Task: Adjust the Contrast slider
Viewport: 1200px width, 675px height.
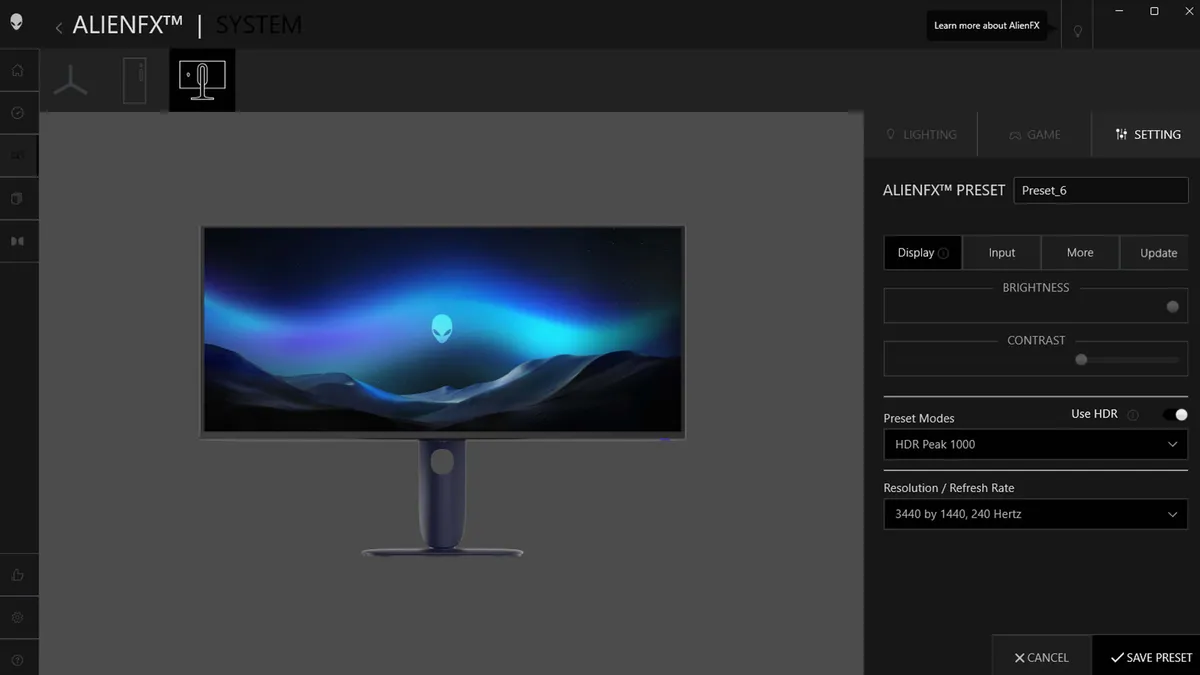Action: (1080, 359)
